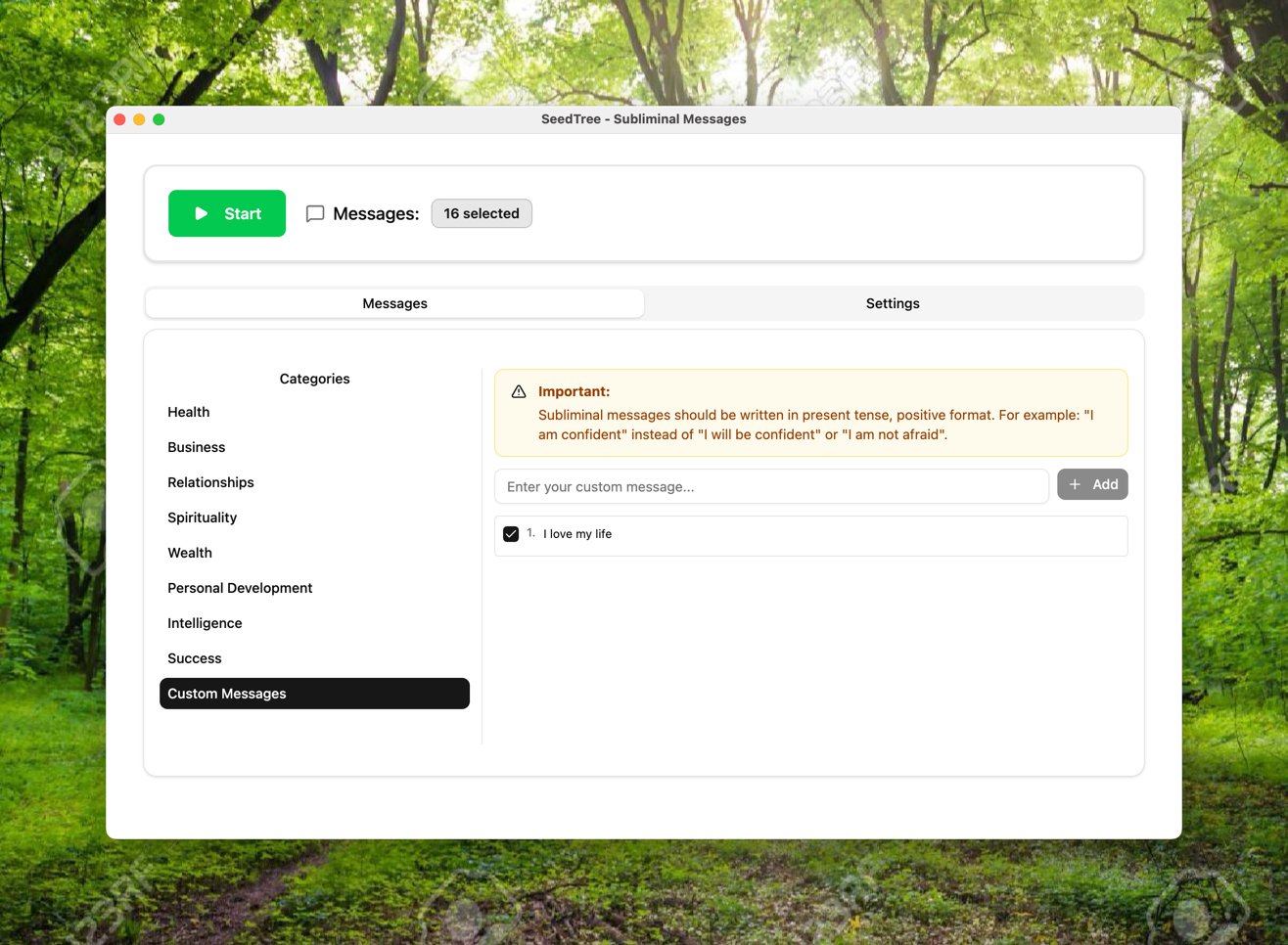The width and height of the screenshot is (1288, 945).
Task: Open the Personal Development category
Action: [240, 588]
